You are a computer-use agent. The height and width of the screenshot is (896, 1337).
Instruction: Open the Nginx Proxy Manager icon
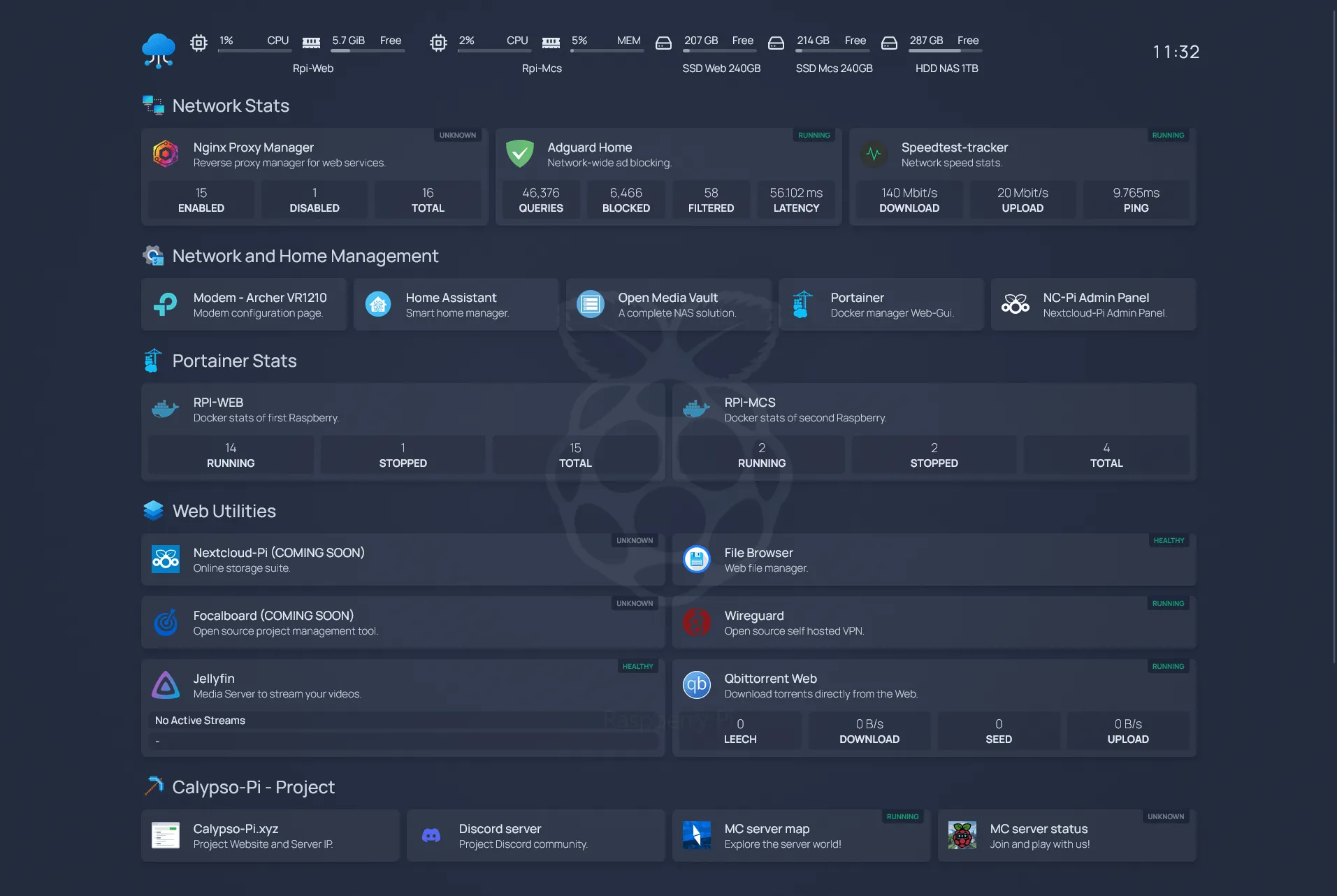click(x=166, y=154)
